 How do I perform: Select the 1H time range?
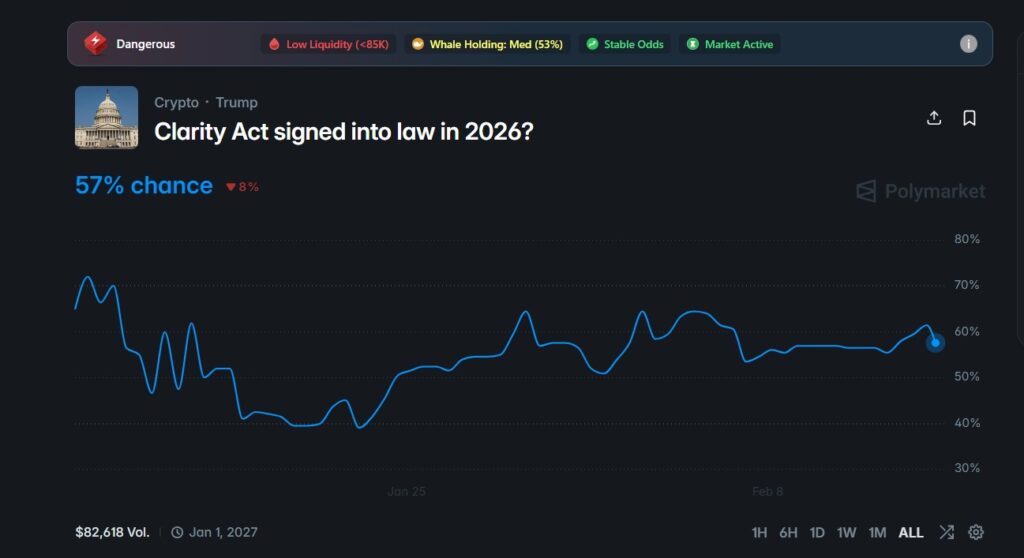(760, 532)
